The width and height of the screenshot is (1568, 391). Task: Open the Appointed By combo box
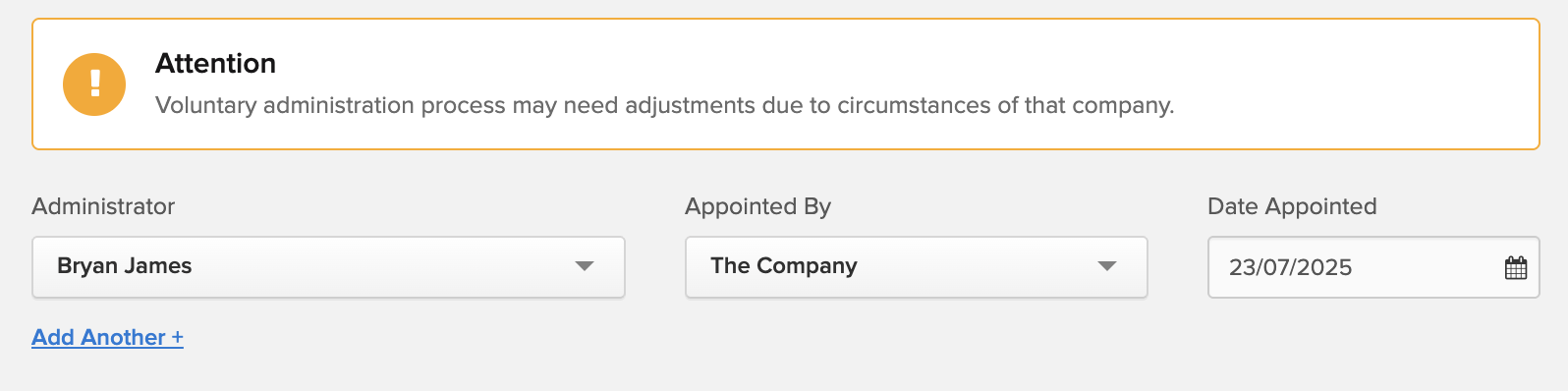click(x=916, y=267)
